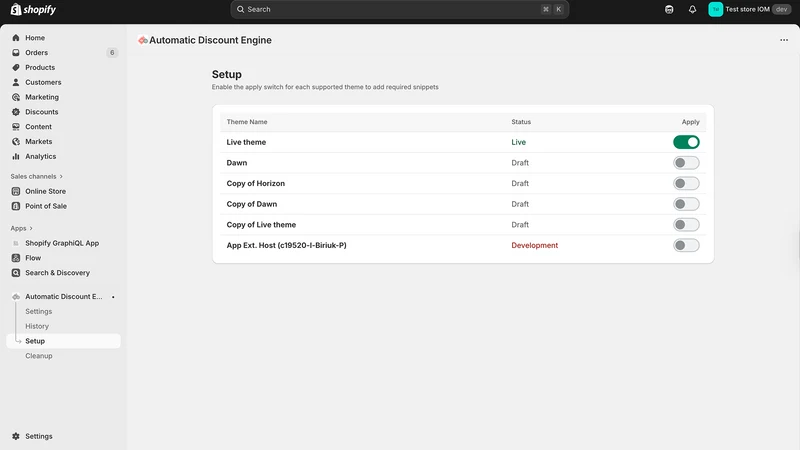Open the Search & Discovery app
The width and height of the screenshot is (800, 450).
tap(58, 273)
